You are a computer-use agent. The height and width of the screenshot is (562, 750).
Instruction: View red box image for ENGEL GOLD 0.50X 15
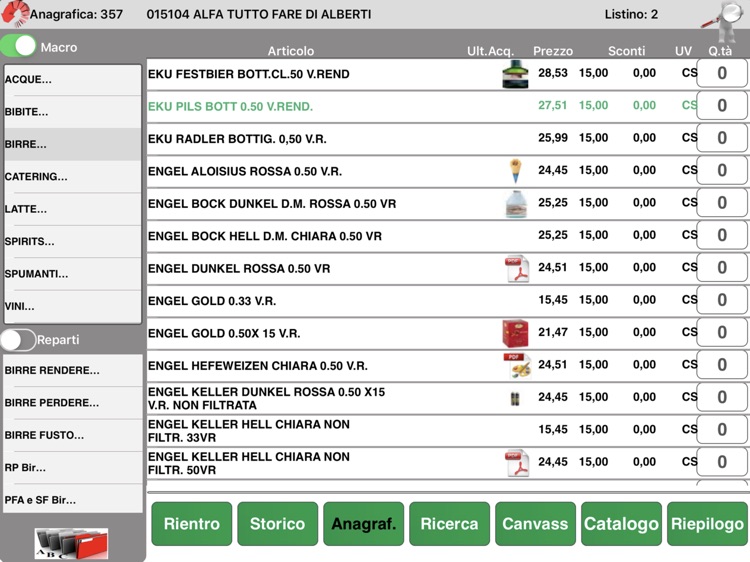[x=515, y=333]
